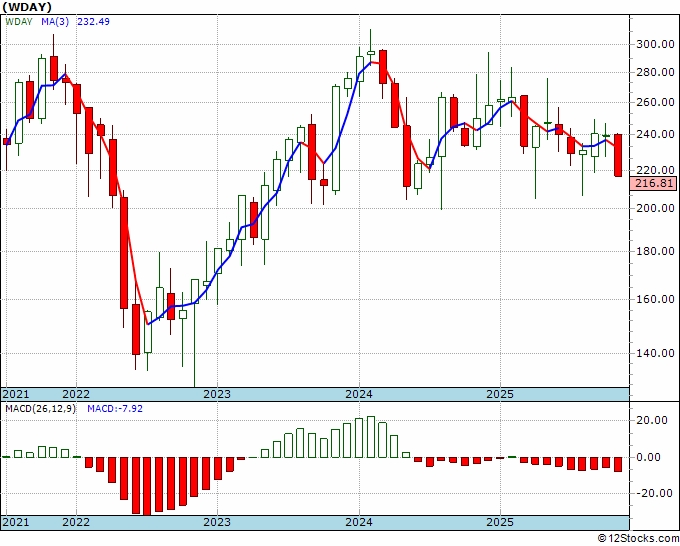Click 2021 on the price chart timeline
The height and width of the screenshot is (546, 680).
[x=16, y=394]
